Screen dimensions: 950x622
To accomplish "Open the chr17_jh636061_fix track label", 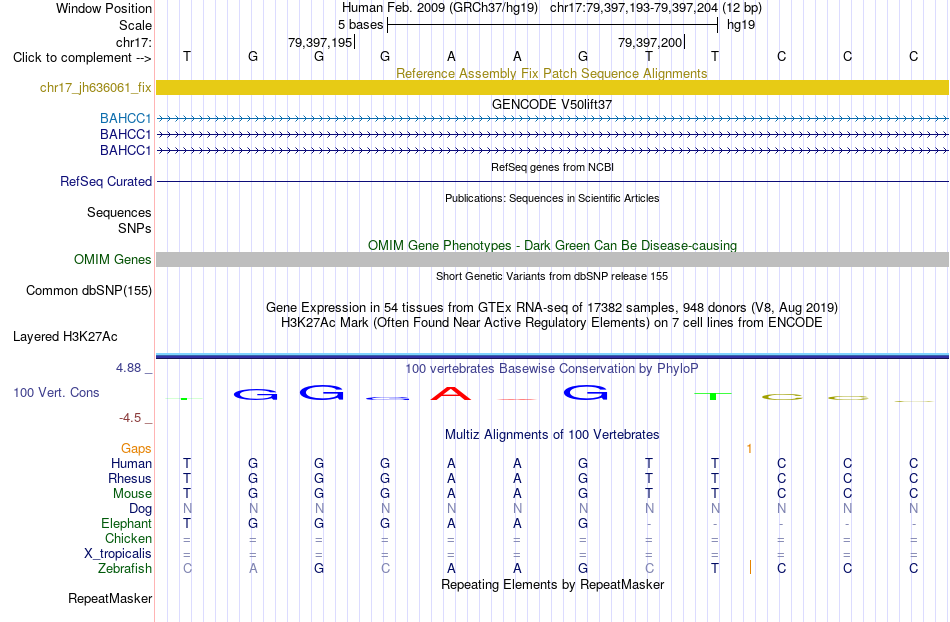I will [96, 87].
